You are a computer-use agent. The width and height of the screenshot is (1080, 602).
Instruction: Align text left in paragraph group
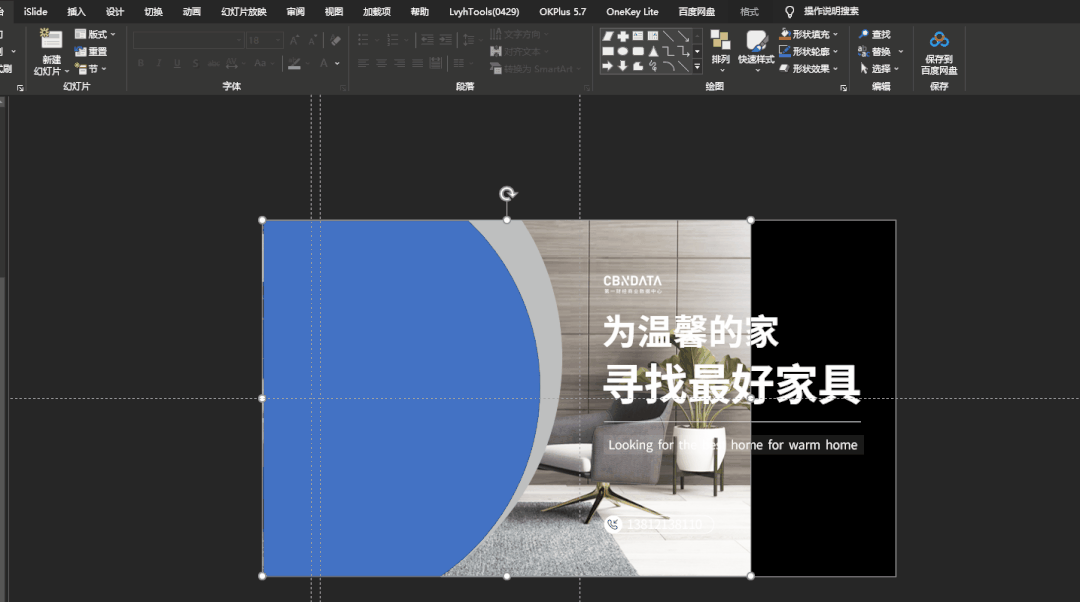click(364, 63)
